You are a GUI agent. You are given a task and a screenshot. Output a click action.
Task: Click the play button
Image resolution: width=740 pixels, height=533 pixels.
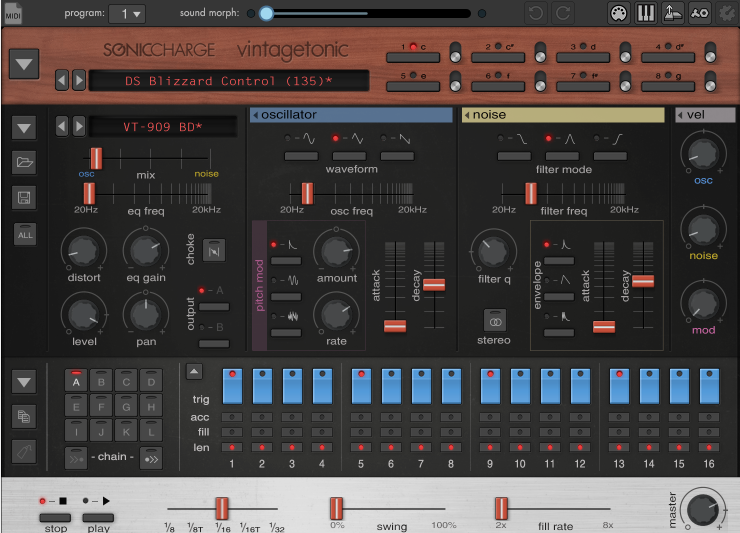[x=98, y=518]
